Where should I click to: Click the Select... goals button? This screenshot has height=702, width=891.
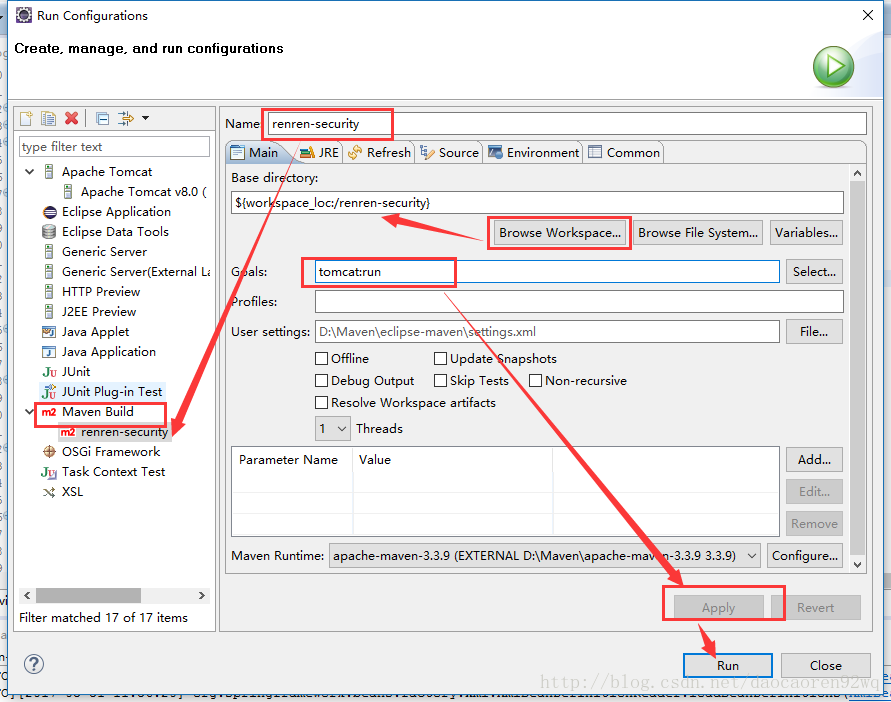814,272
